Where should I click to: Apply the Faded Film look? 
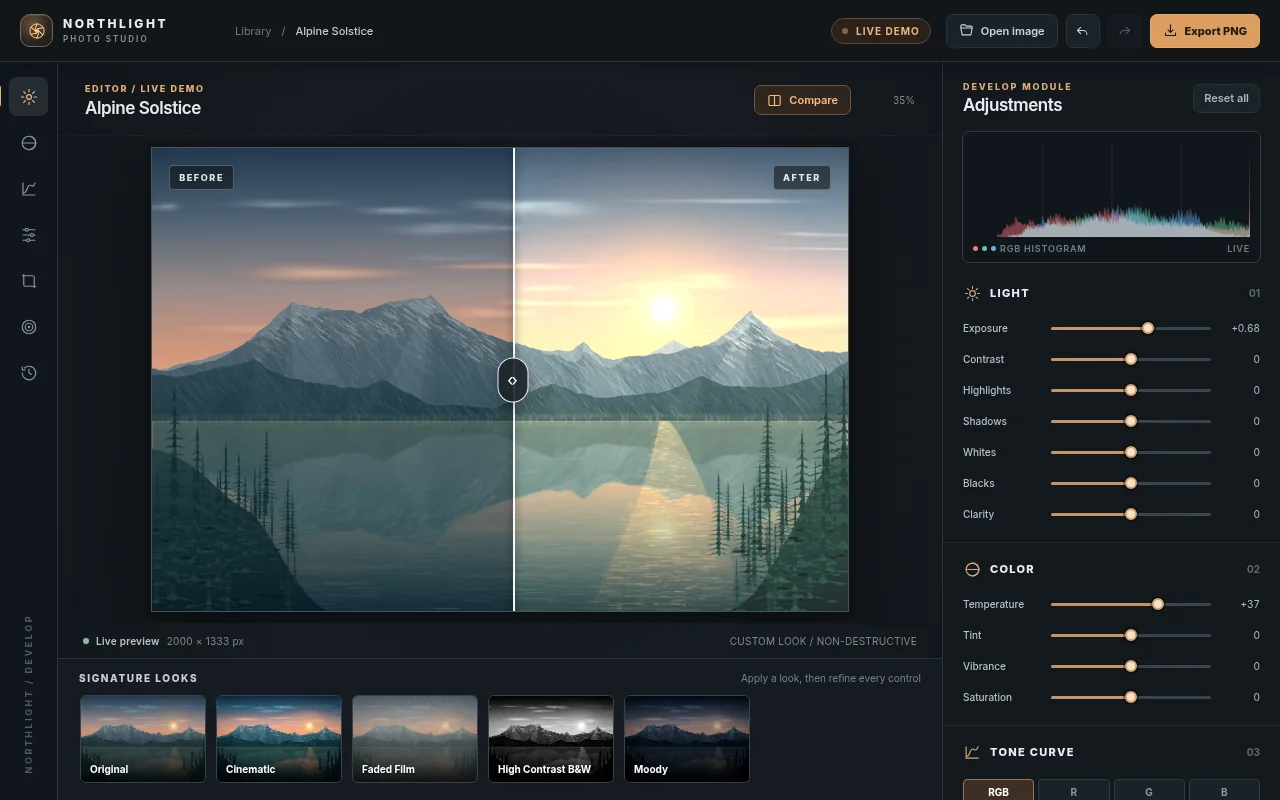coord(415,739)
